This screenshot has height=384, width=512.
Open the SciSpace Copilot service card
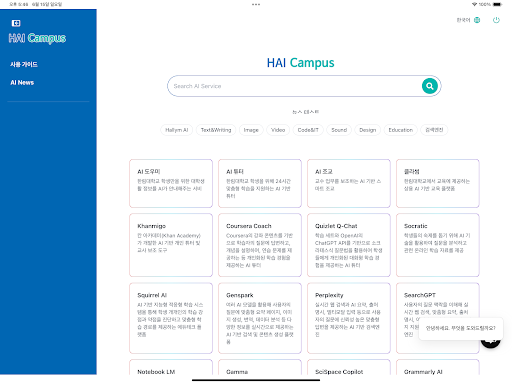click(349, 367)
